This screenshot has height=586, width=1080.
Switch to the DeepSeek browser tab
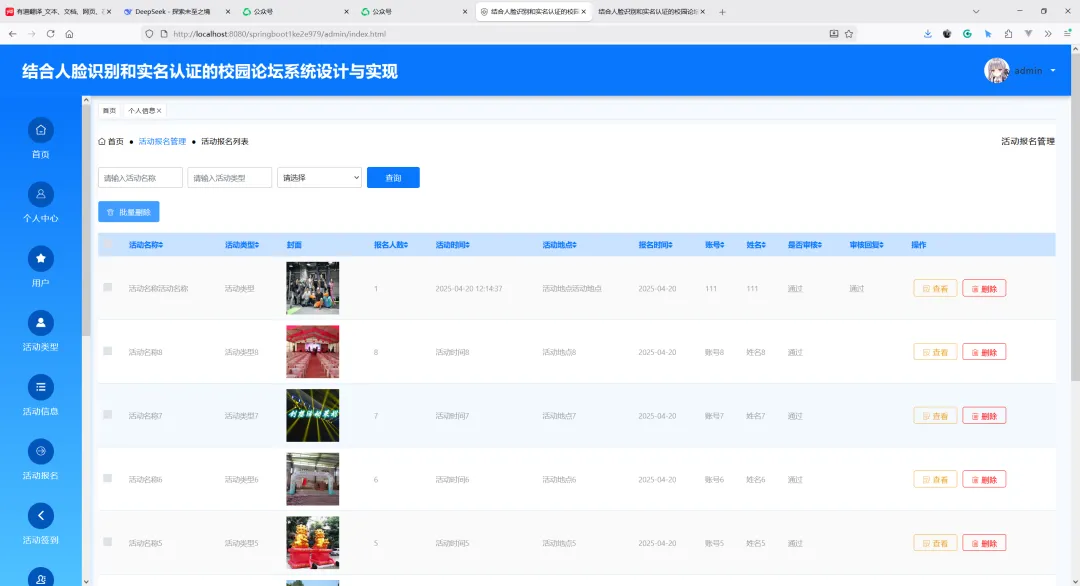point(176,12)
